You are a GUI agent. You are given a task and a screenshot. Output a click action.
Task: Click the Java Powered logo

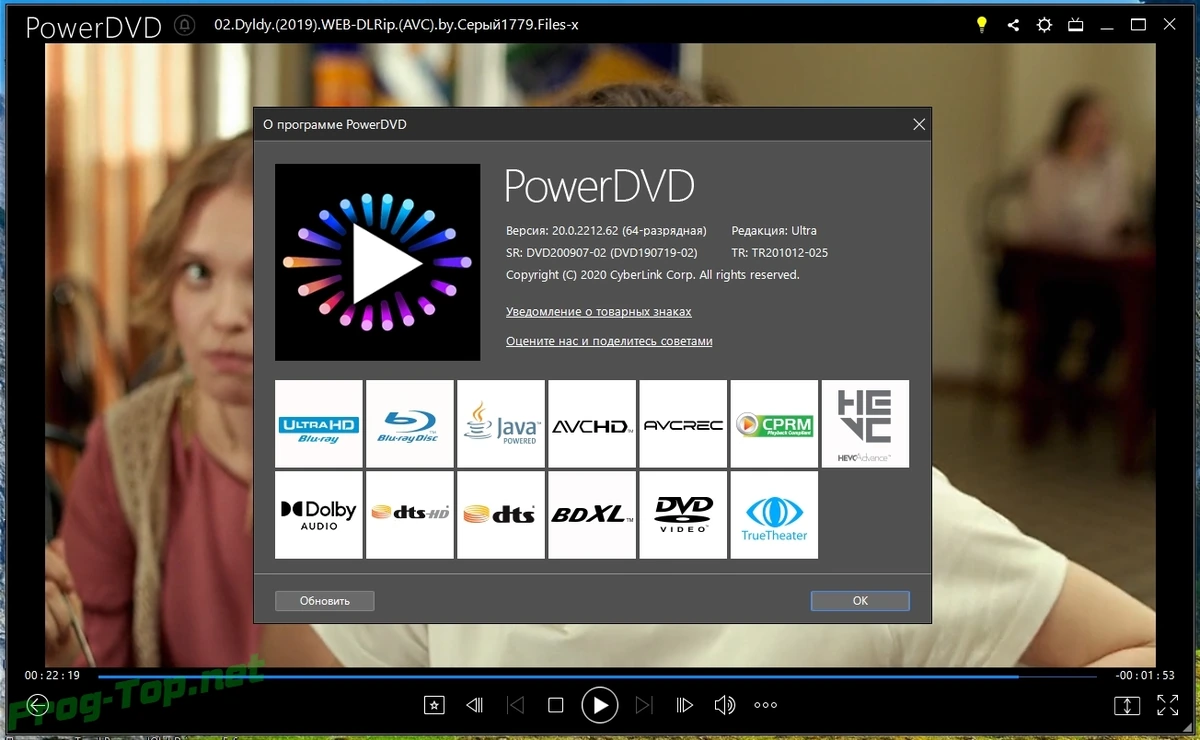tap(501, 424)
